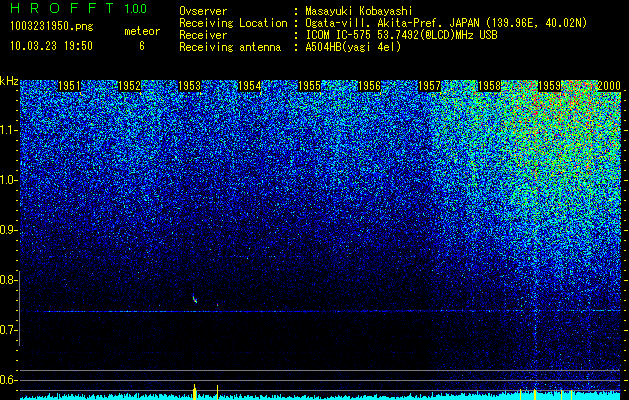Click the 1956 time marker
Screen dimensions: 629x400
[369, 86]
